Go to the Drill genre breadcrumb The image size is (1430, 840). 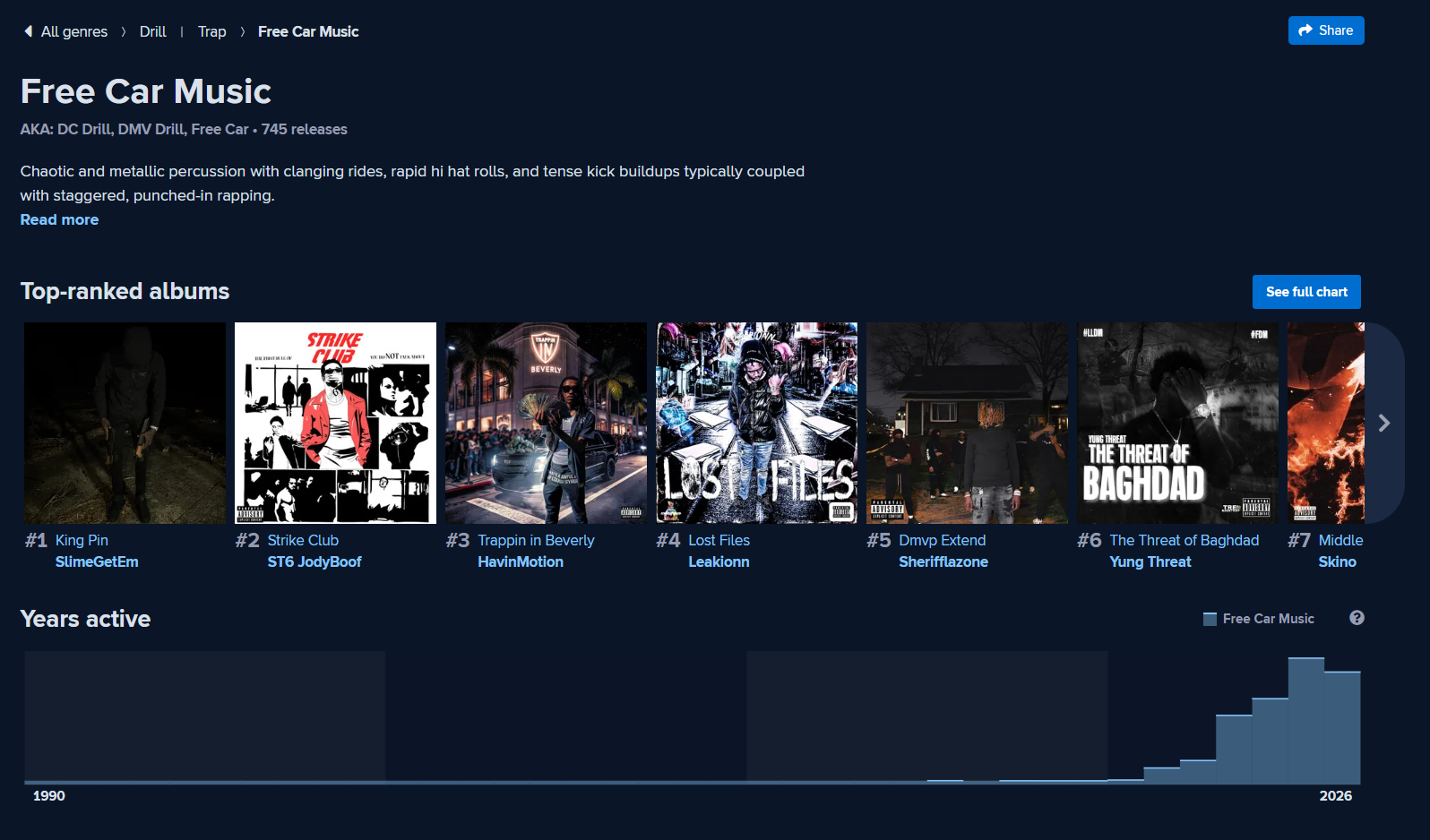coord(153,31)
